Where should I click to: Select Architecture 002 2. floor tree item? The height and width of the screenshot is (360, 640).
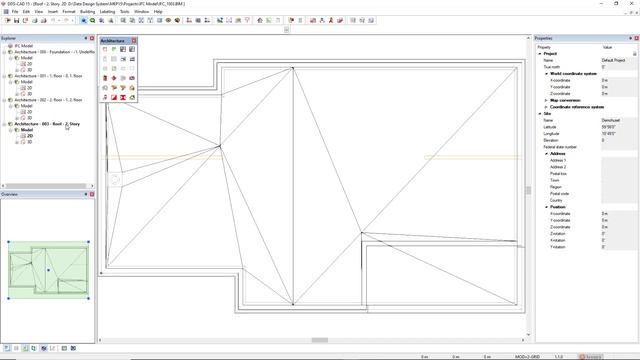[48, 100]
